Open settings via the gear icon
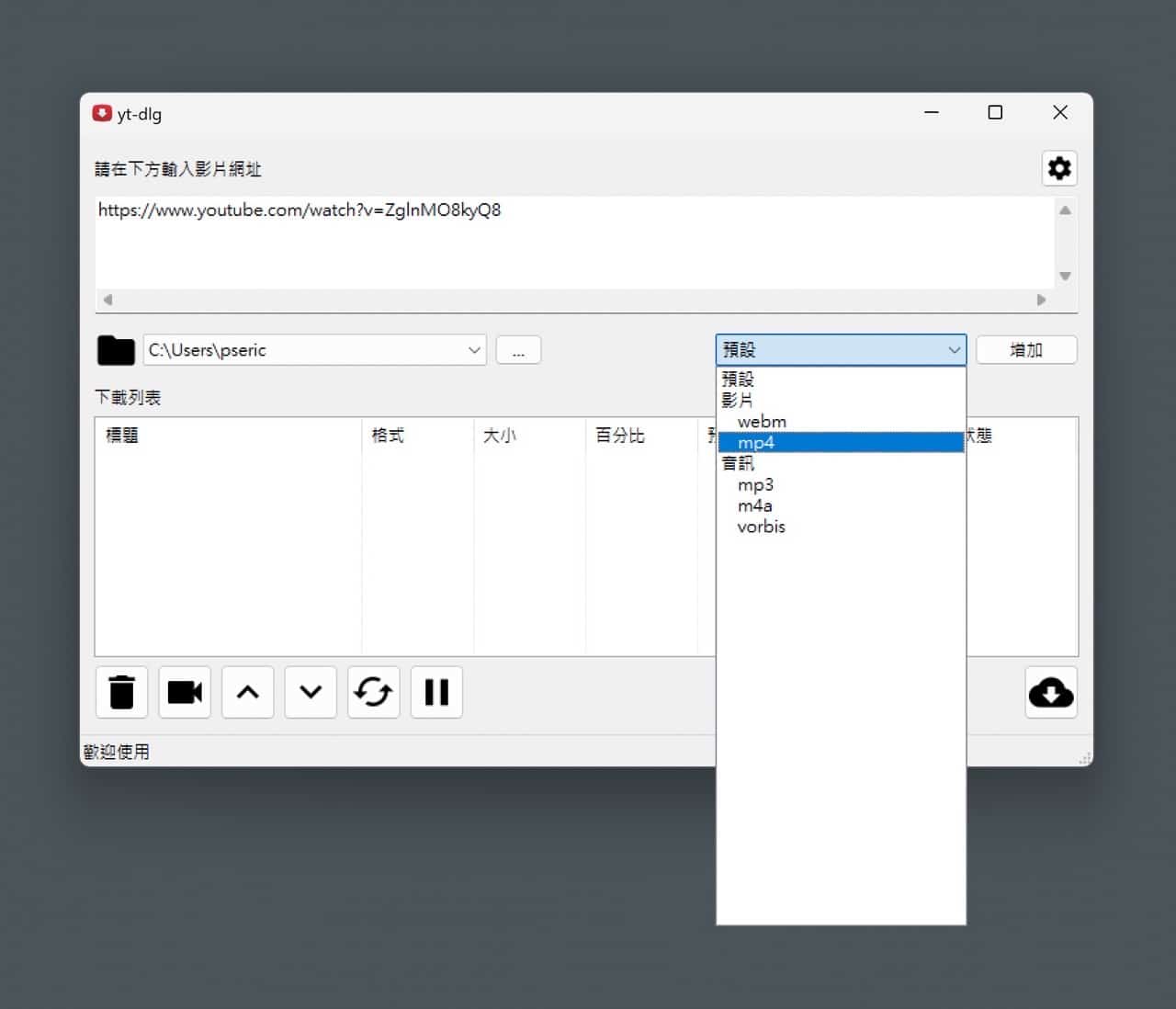This screenshot has width=1176, height=1009. [1059, 168]
